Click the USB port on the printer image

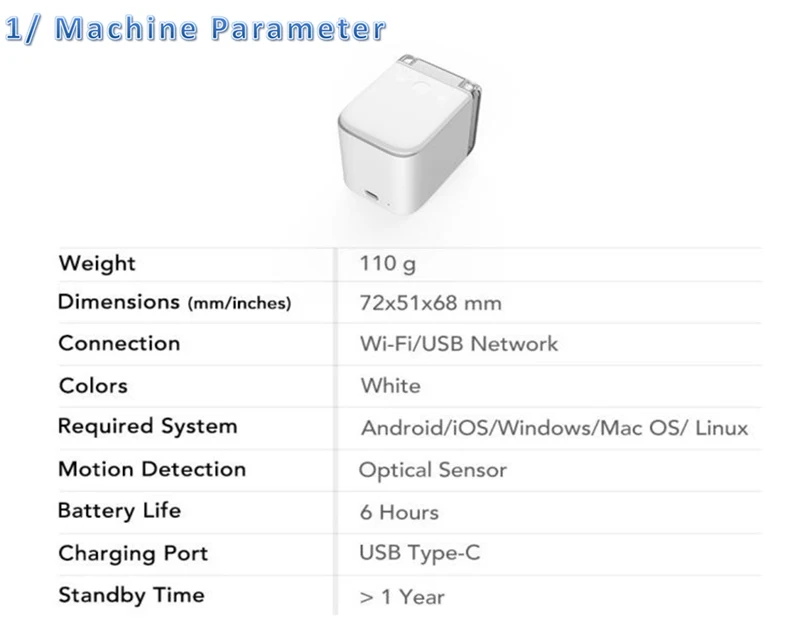click(x=371, y=195)
